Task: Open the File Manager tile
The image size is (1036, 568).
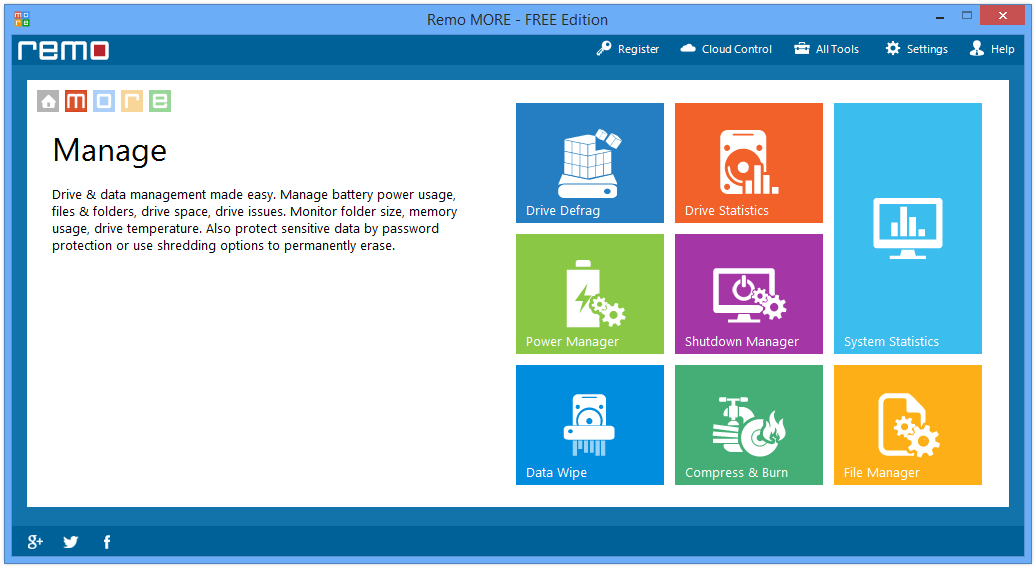Action: [x=908, y=425]
